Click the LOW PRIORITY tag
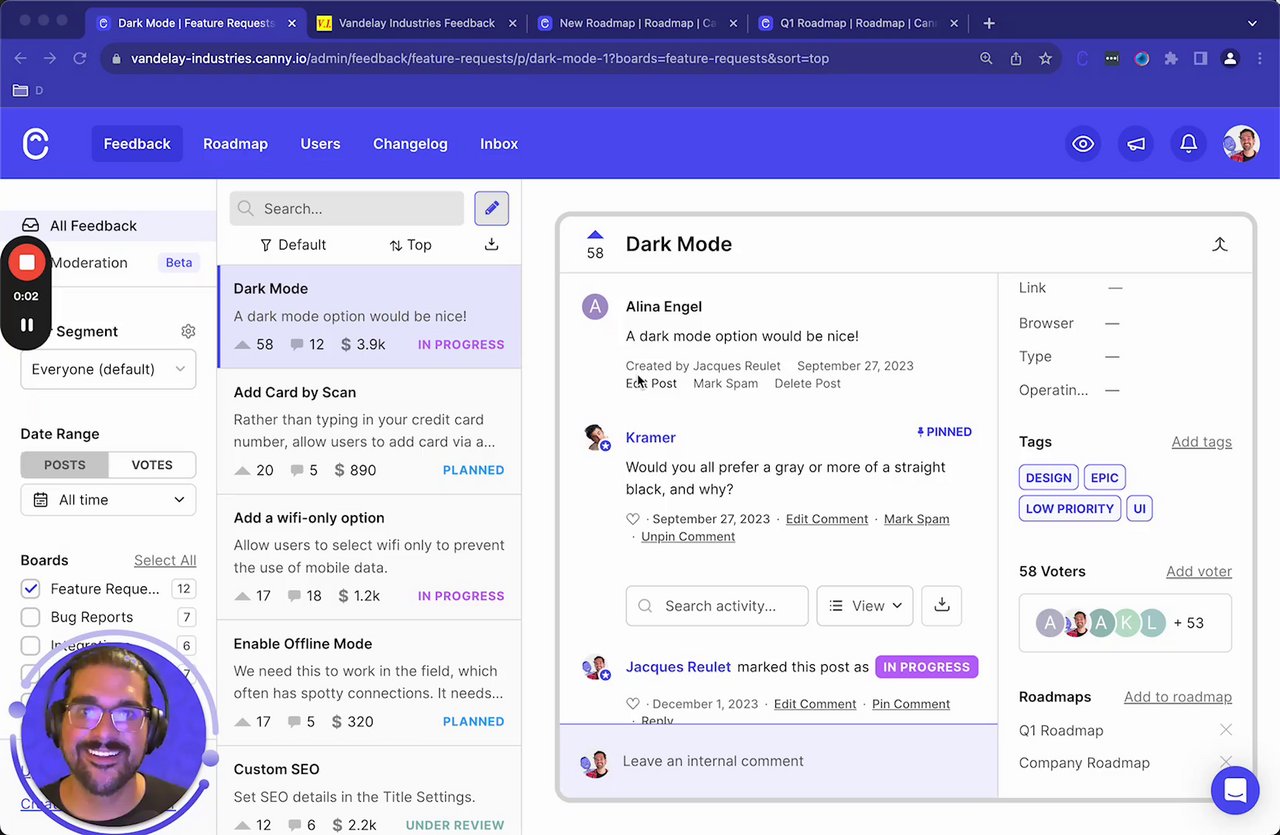Viewport: 1280px width, 835px height. point(1070,509)
